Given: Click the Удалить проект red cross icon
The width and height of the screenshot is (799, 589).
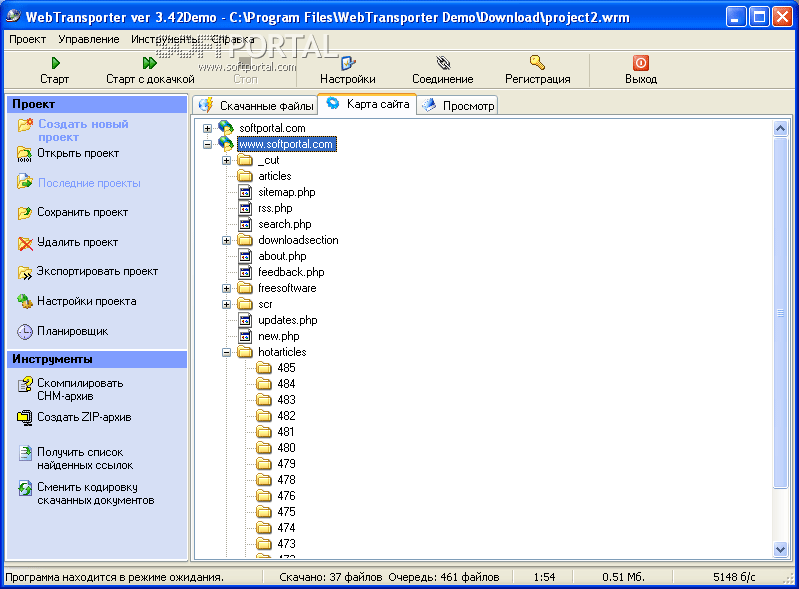Looking at the screenshot, I should [25, 244].
